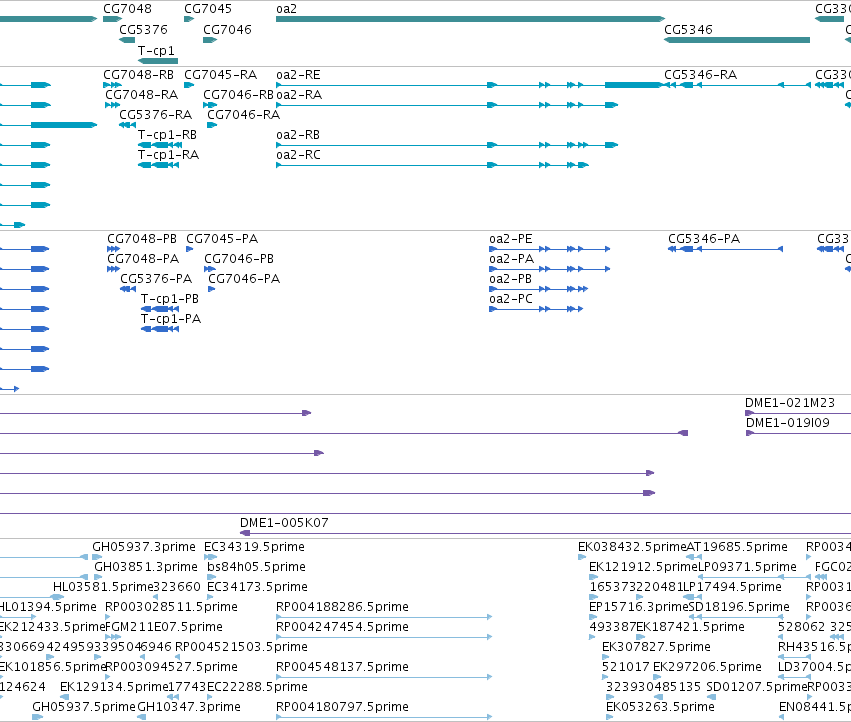Screen dimensions: 851x722
Task: Select the DME1-019I09 BAC label
Action: coord(788,423)
